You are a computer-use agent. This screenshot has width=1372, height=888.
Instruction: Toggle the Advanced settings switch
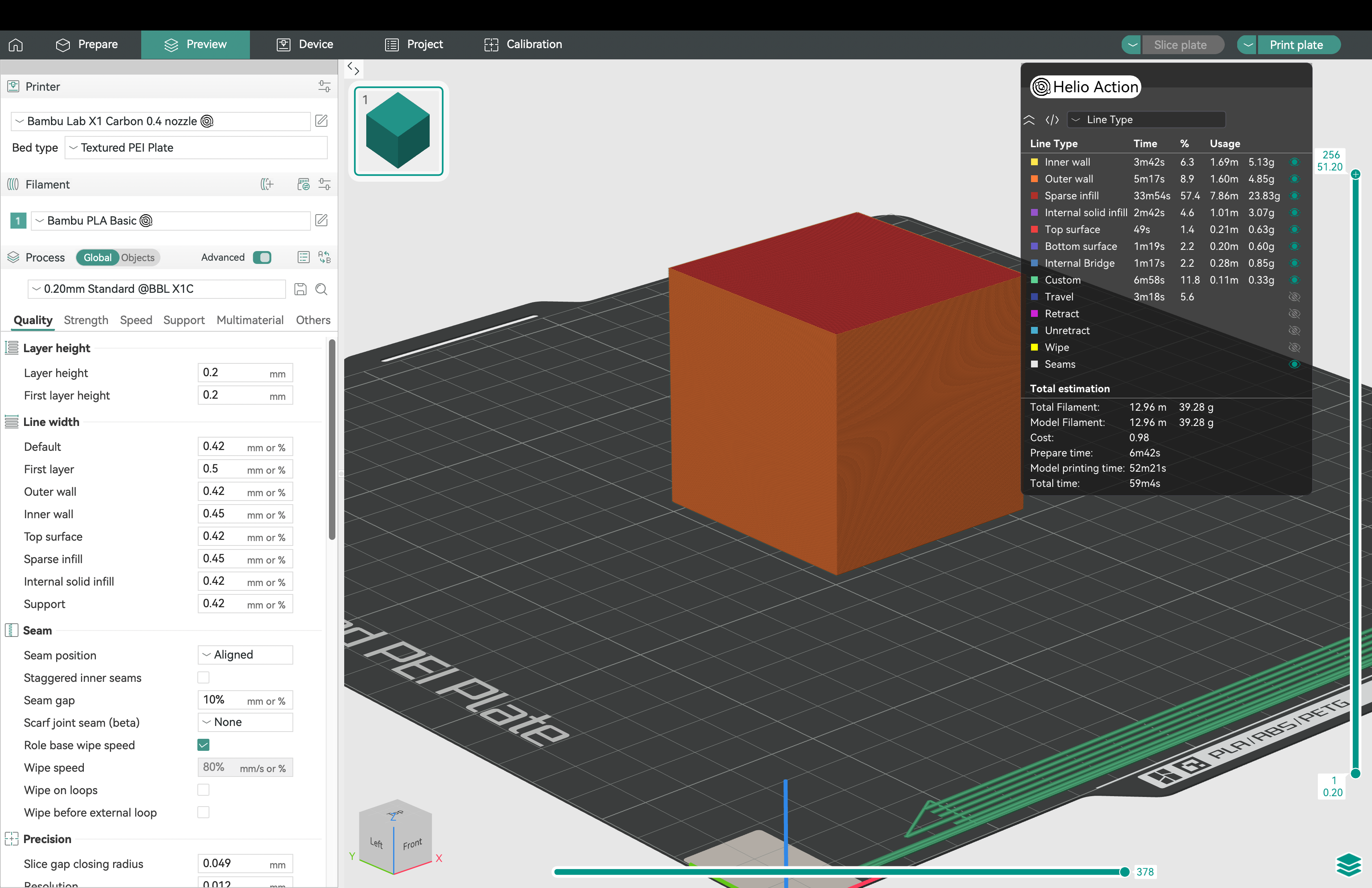[x=262, y=257]
